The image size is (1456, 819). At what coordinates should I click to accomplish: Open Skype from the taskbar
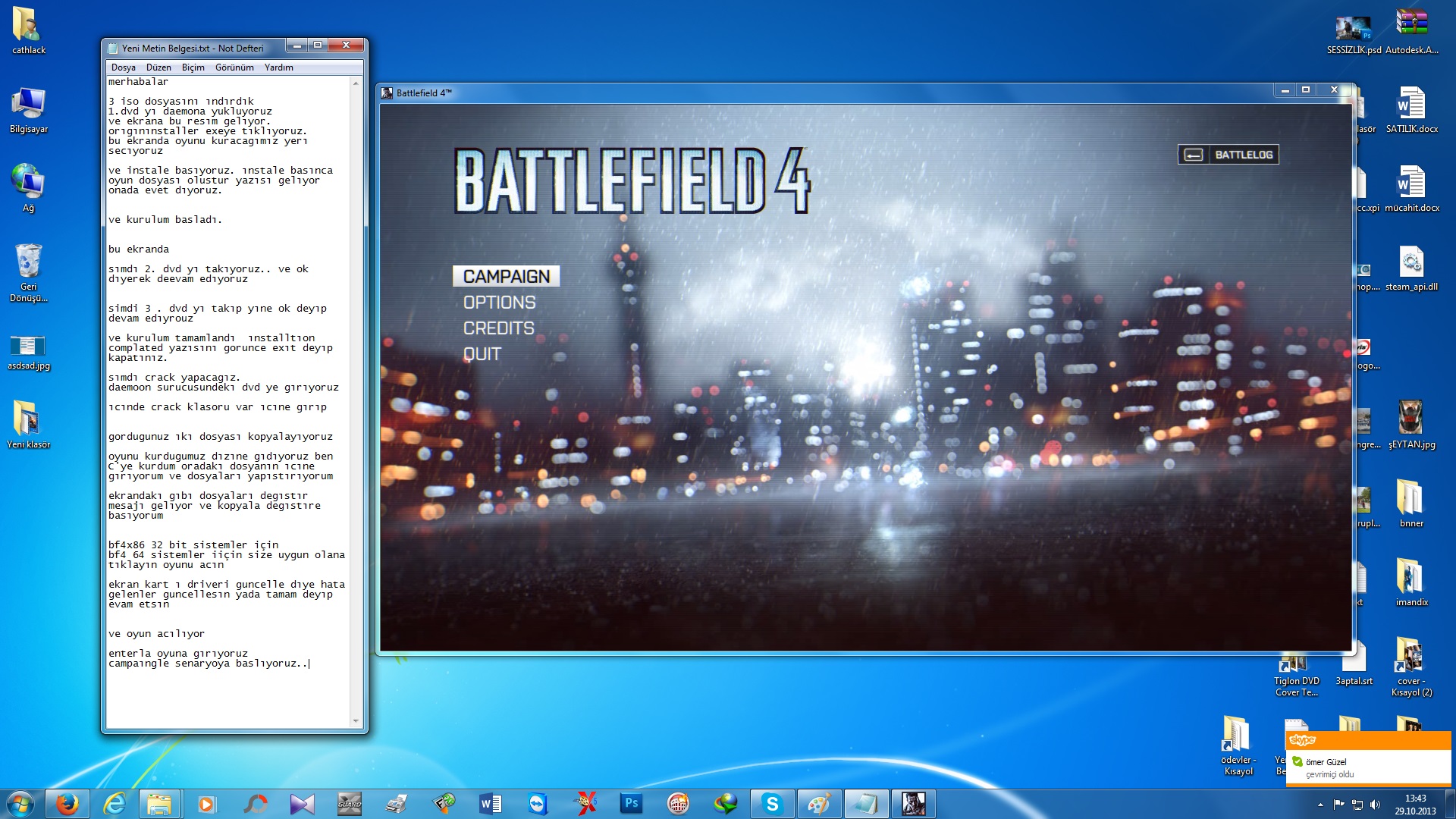[x=772, y=804]
